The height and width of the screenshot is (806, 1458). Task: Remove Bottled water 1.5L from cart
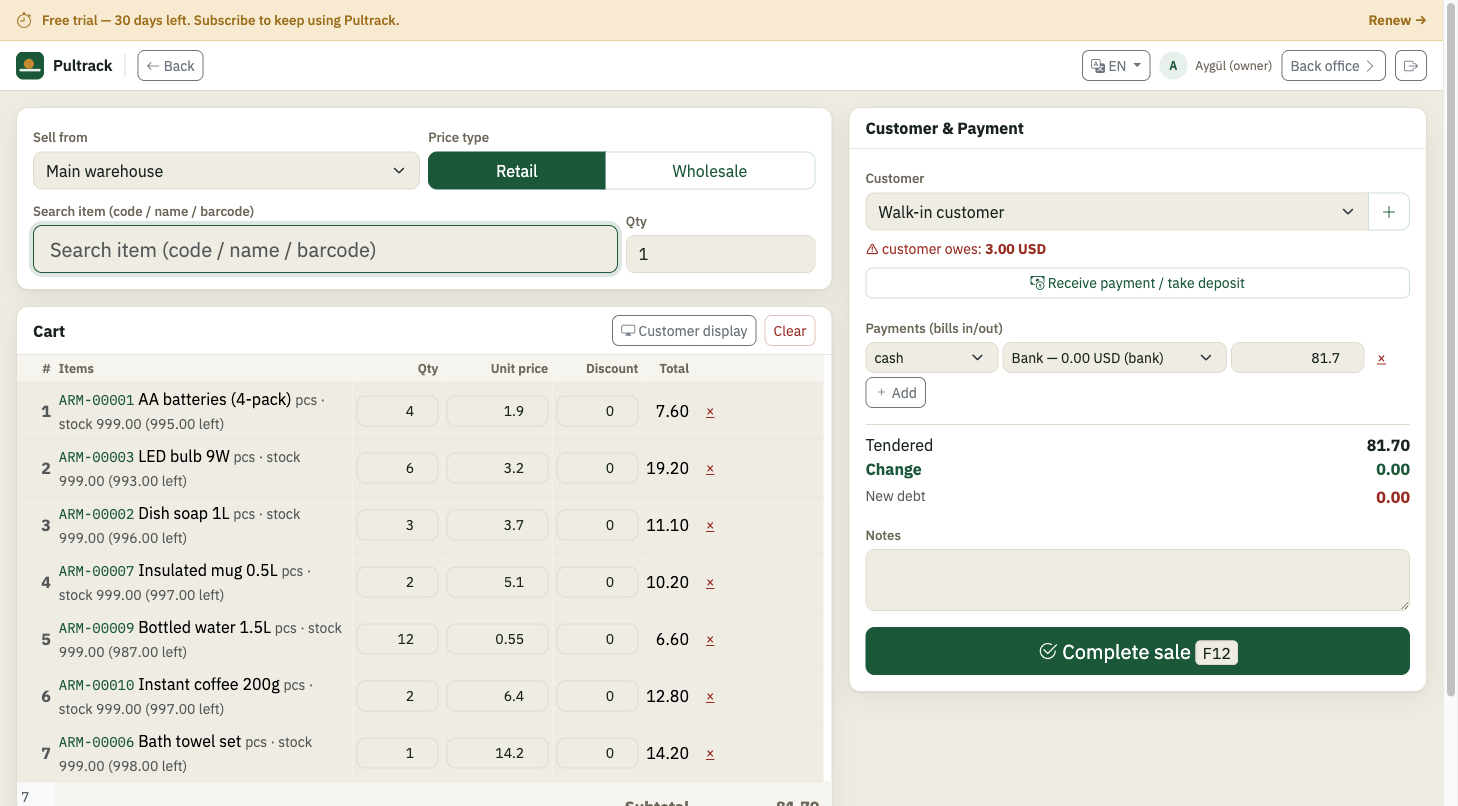(710, 639)
